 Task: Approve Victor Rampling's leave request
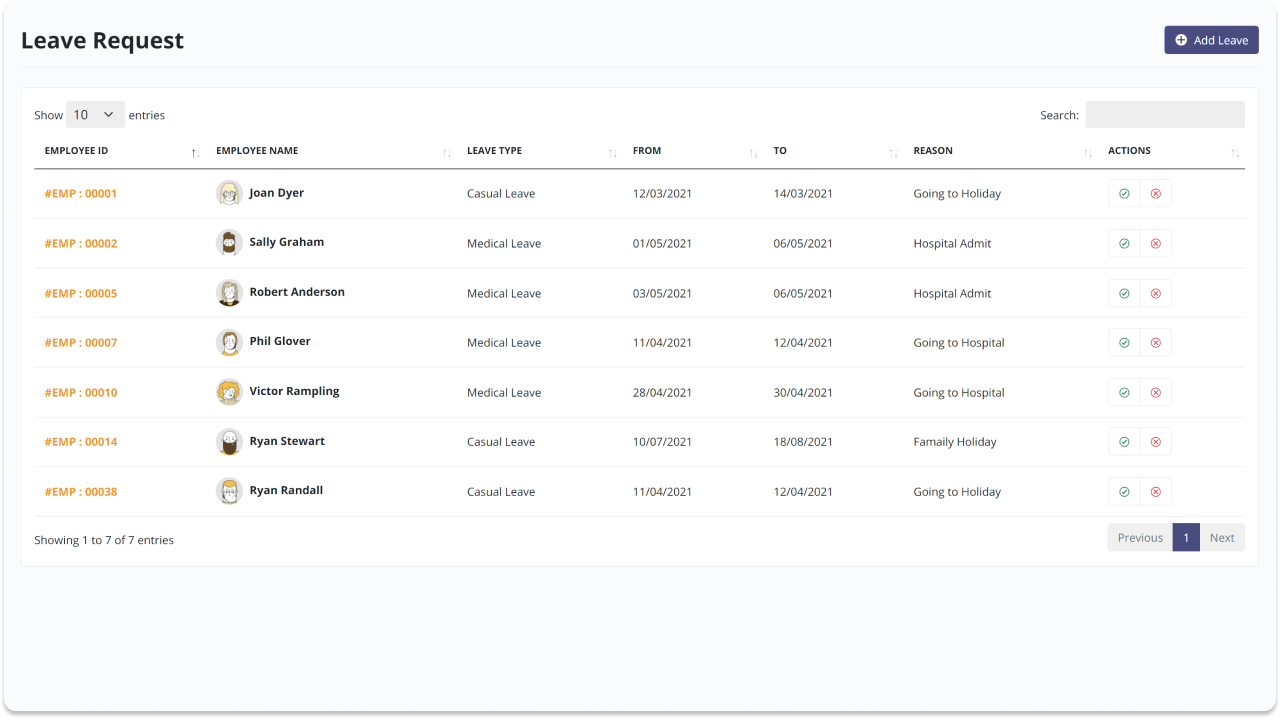click(x=1123, y=391)
